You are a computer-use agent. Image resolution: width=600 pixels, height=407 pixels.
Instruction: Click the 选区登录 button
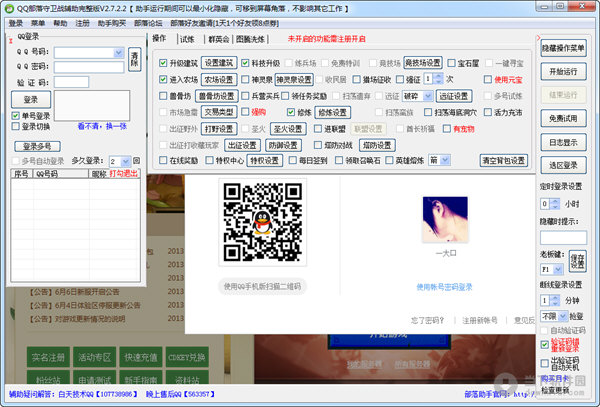pyautogui.click(x=563, y=165)
